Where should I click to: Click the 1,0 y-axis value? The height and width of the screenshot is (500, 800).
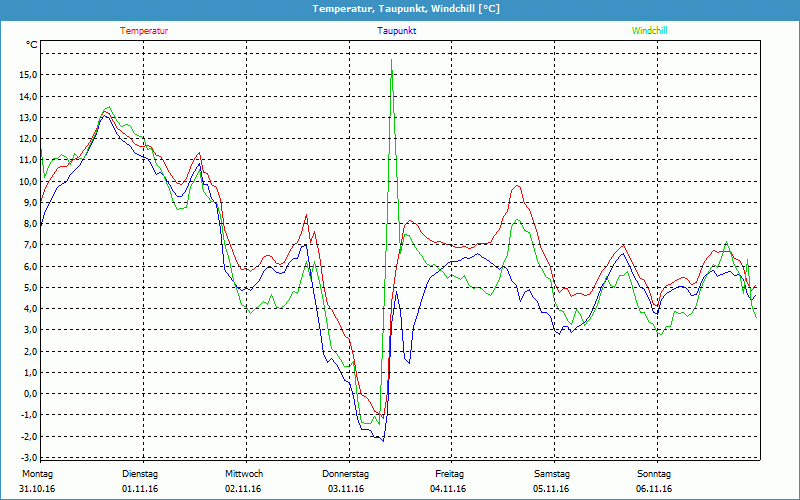point(30,372)
